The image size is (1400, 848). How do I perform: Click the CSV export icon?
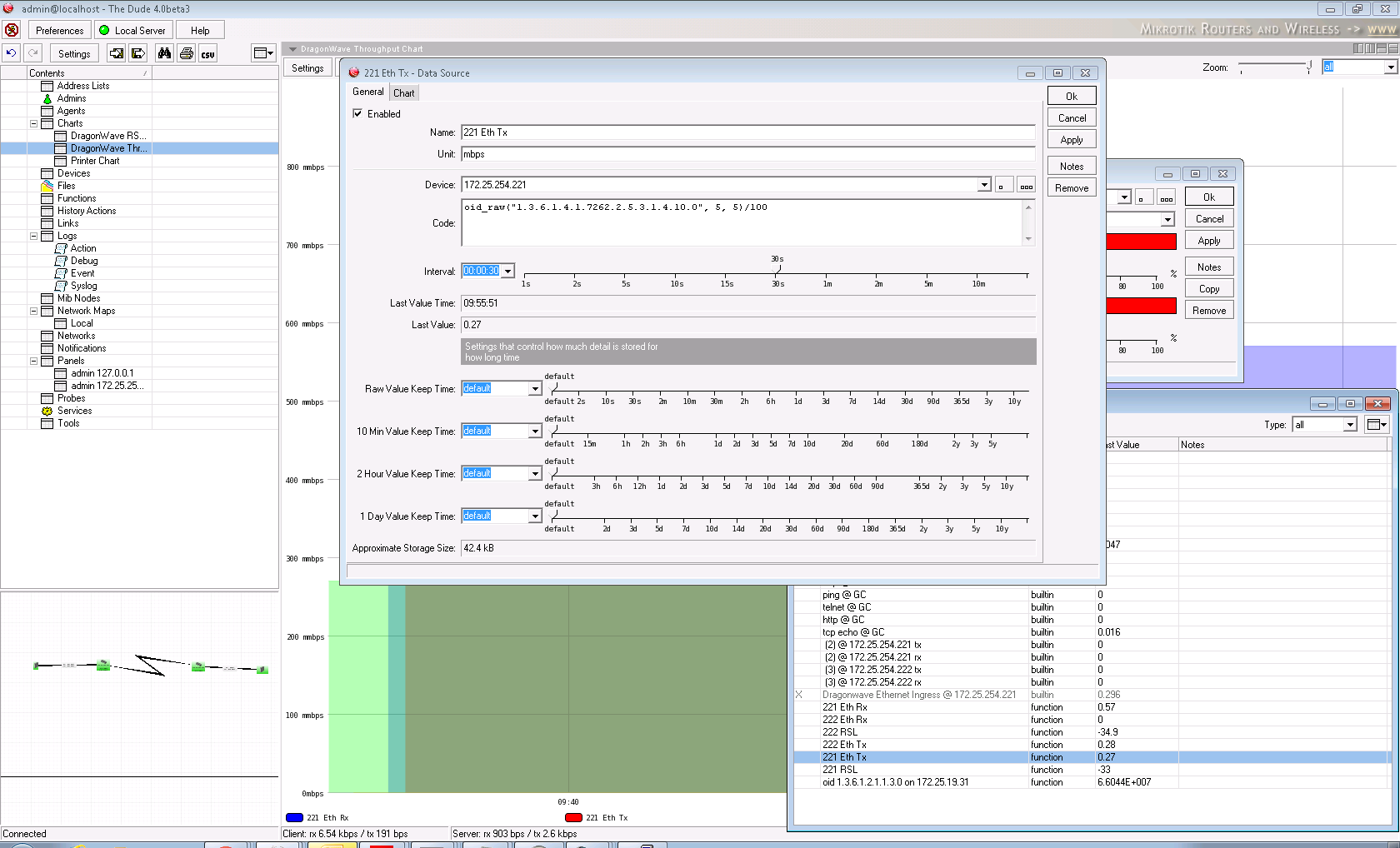(x=207, y=53)
